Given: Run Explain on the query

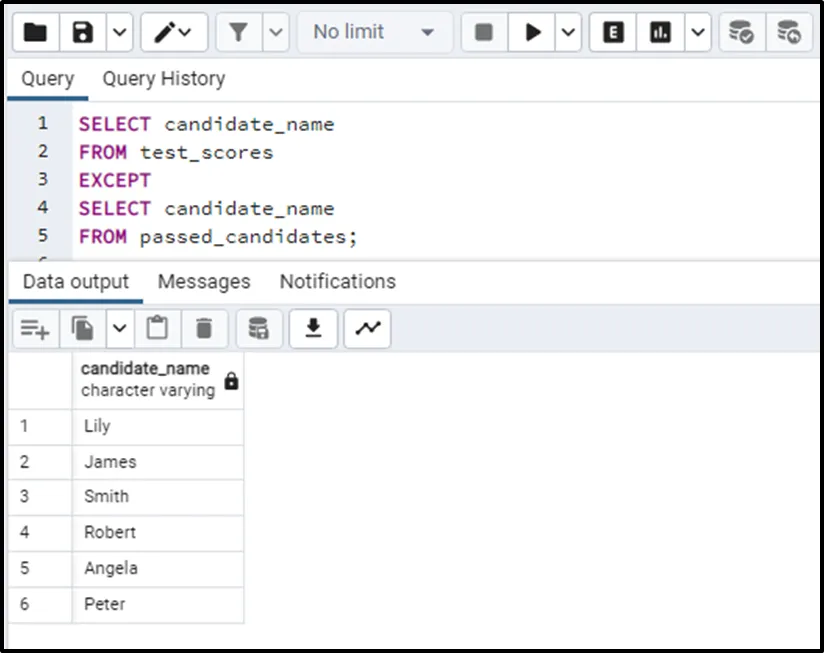Looking at the screenshot, I should click(x=613, y=33).
